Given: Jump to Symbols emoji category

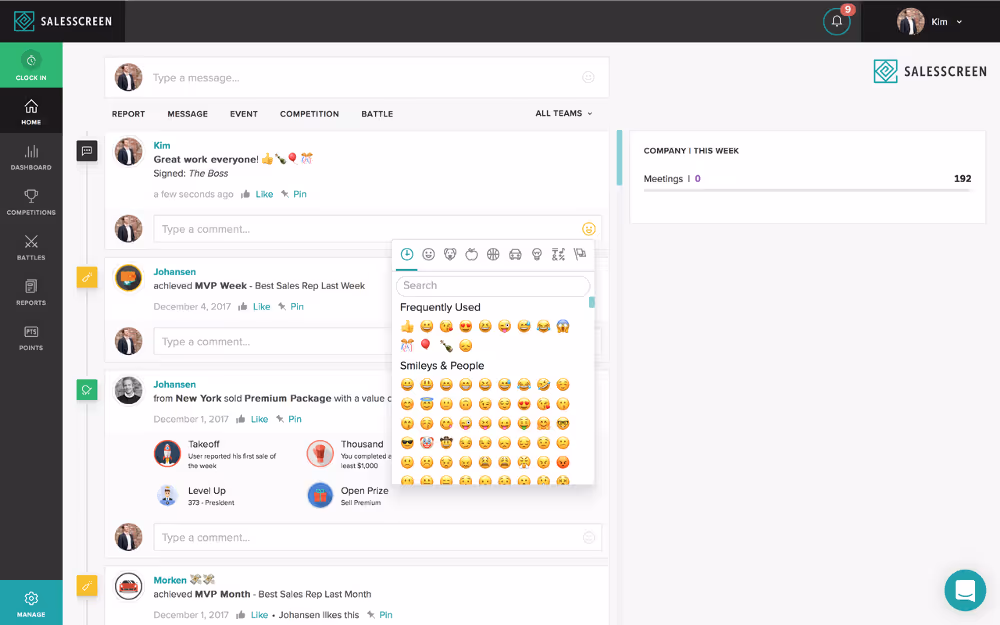Looking at the screenshot, I should tap(558, 254).
